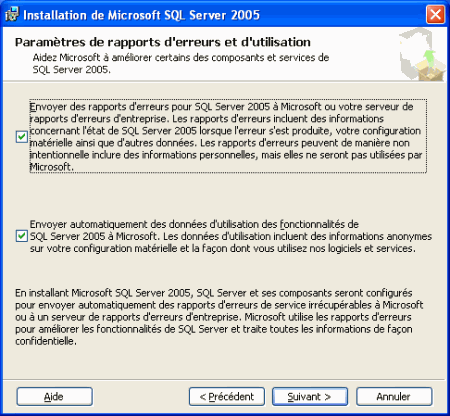This screenshot has height=416, width=450.
Task: Click the 'Installation de Microsoft SQL Server 2005' title
Action: tap(141, 15)
